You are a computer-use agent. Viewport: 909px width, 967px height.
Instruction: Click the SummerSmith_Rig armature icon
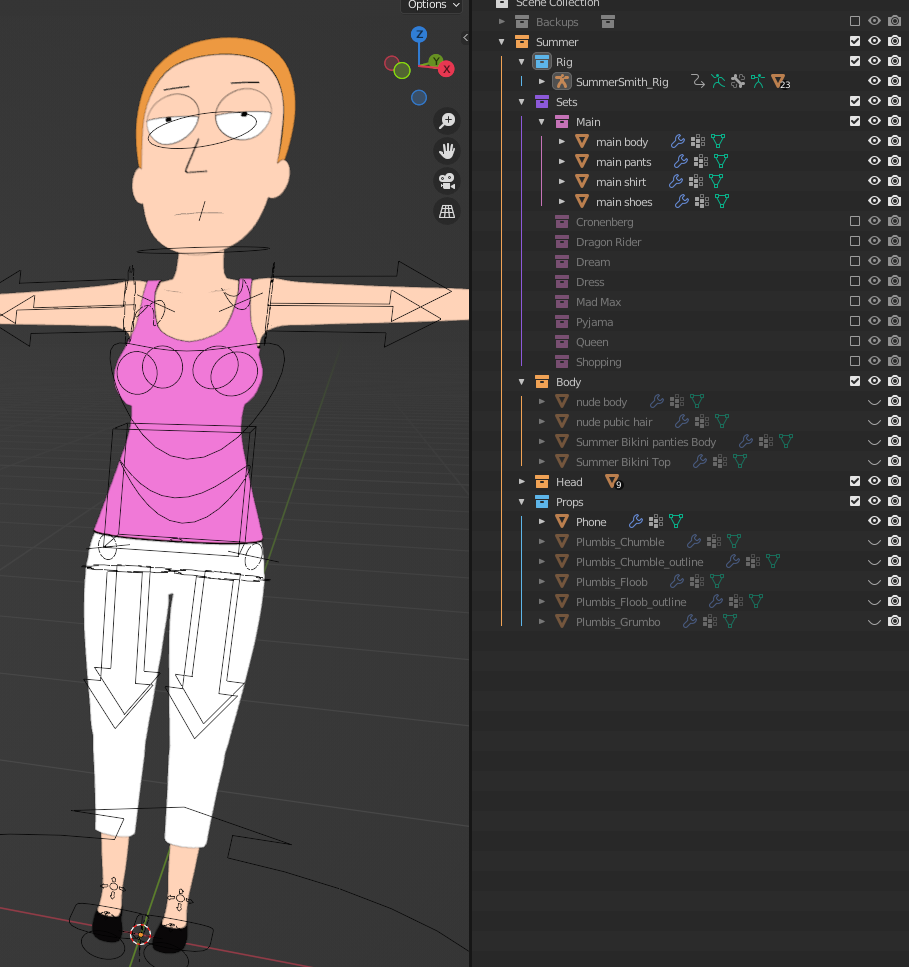click(562, 81)
